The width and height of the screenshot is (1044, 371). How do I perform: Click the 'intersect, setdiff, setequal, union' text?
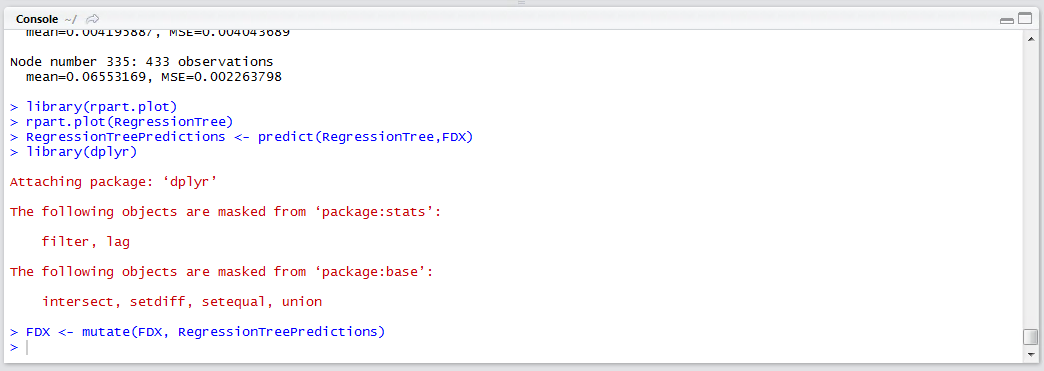point(182,302)
